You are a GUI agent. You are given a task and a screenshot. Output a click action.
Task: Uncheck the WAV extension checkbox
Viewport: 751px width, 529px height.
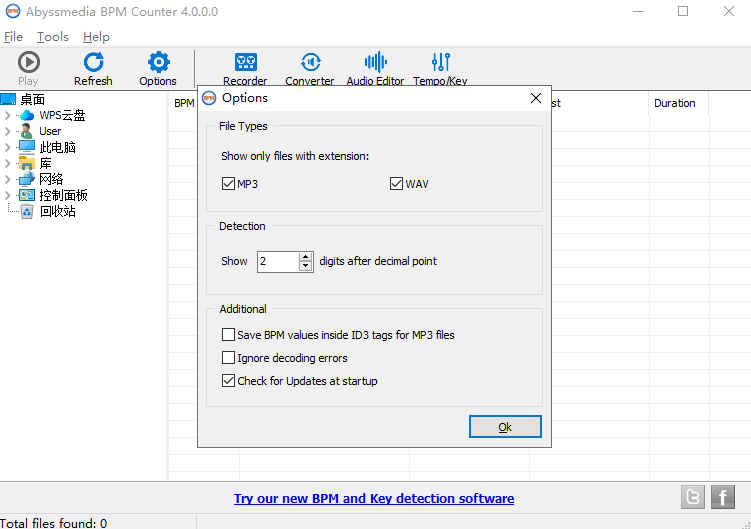396,184
